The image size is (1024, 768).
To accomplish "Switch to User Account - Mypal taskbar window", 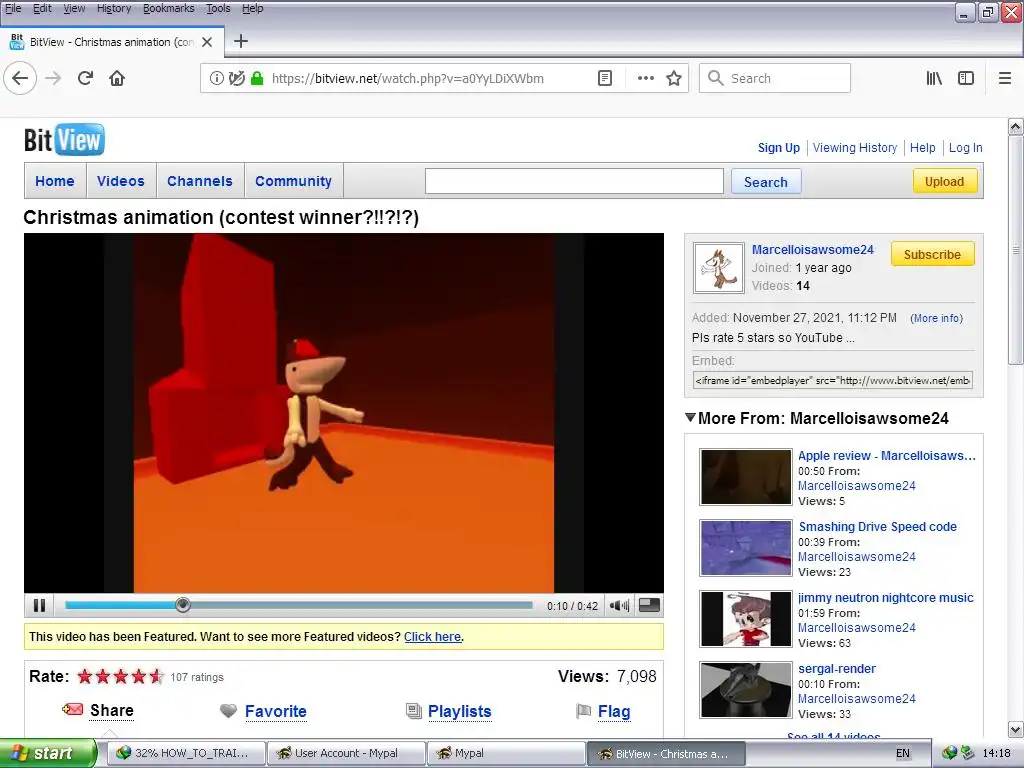I will (x=346, y=753).
